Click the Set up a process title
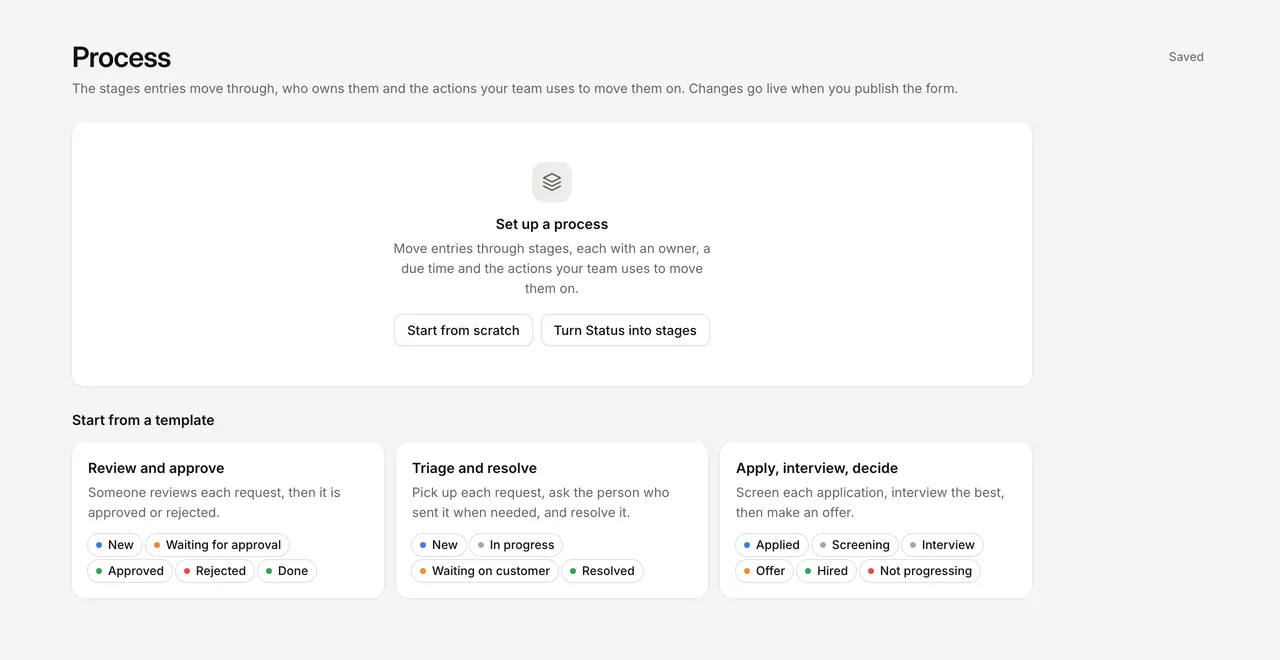The height and width of the screenshot is (660, 1280). (x=552, y=224)
